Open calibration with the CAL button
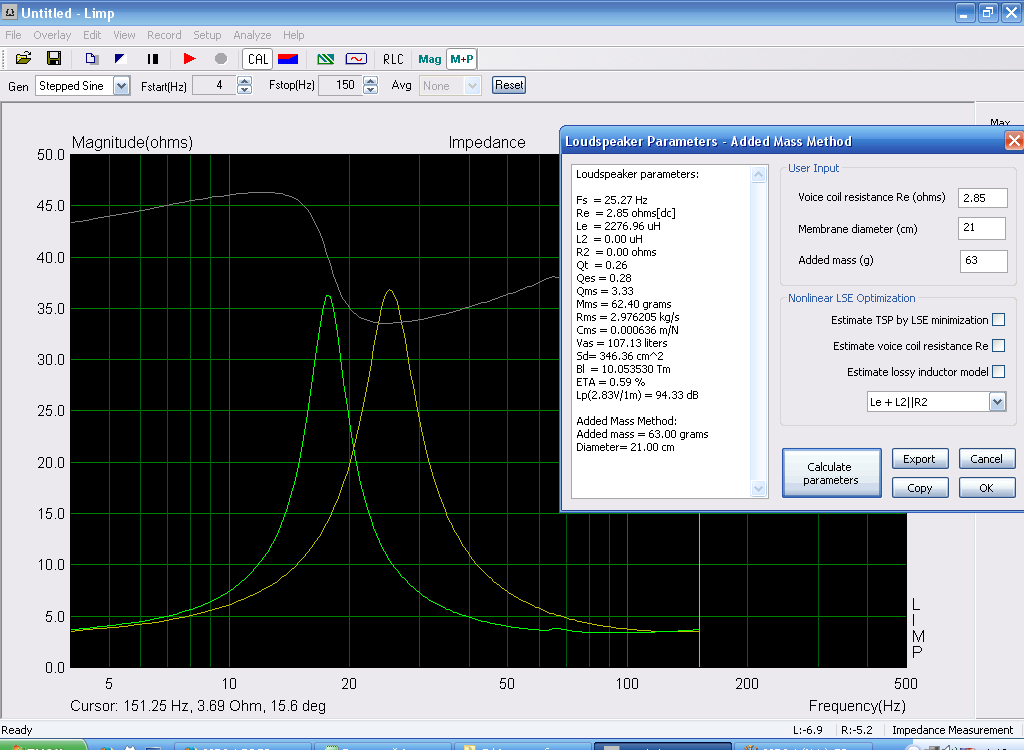The height and width of the screenshot is (750, 1024). (258, 59)
